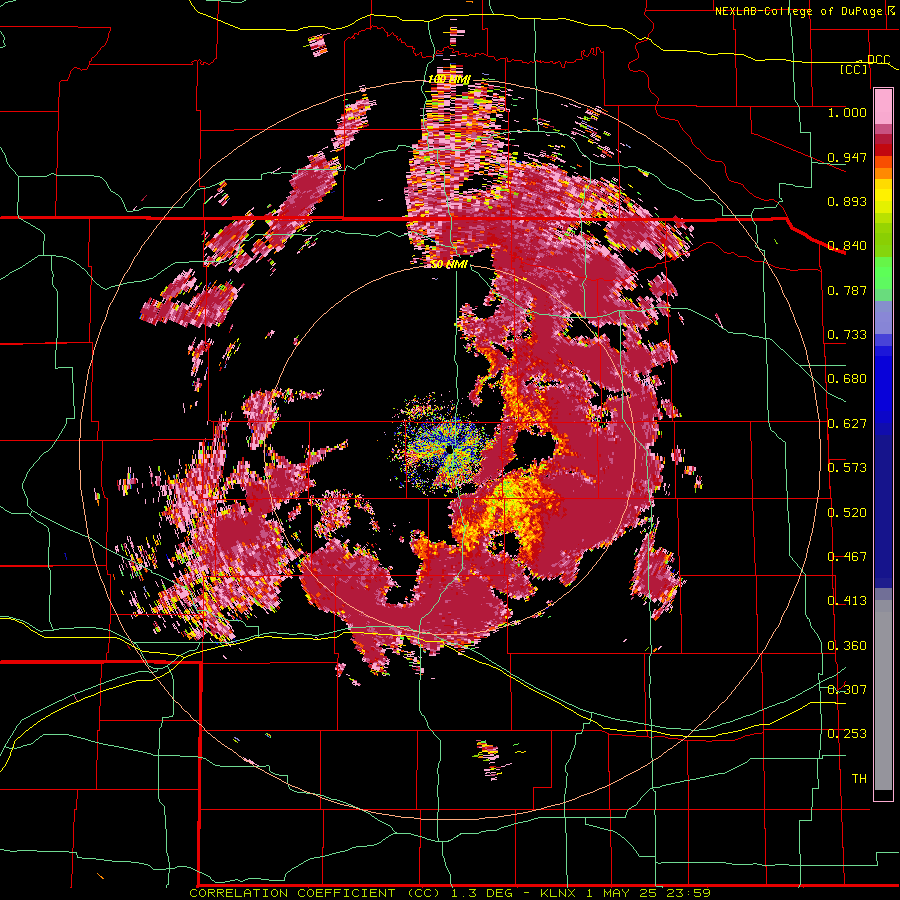Click the 0.360 color scale value
Viewport: 900px width, 900px height.
(847, 646)
